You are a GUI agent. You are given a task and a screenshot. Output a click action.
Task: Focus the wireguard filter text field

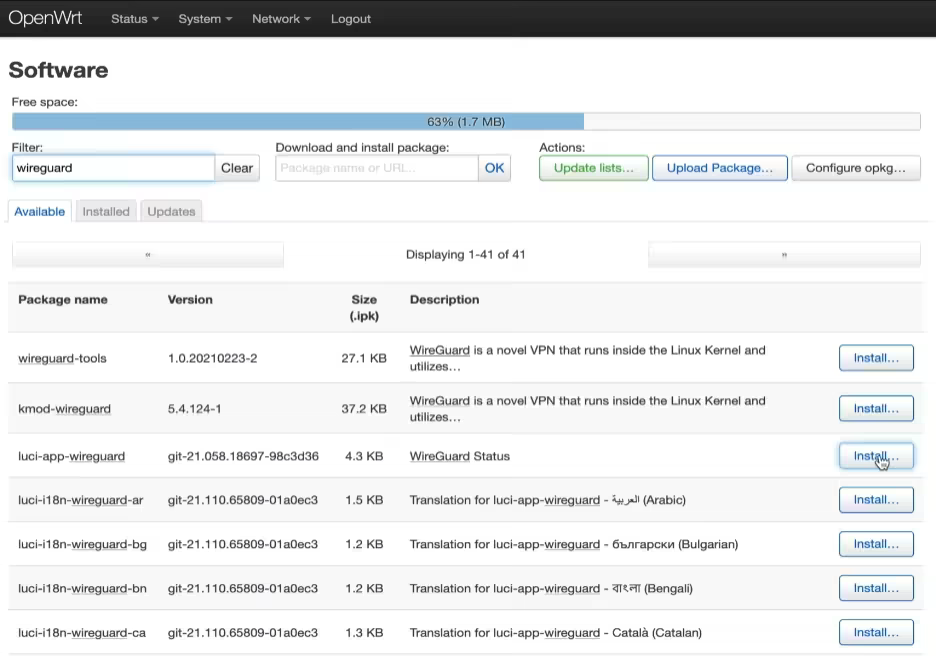tap(113, 168)
